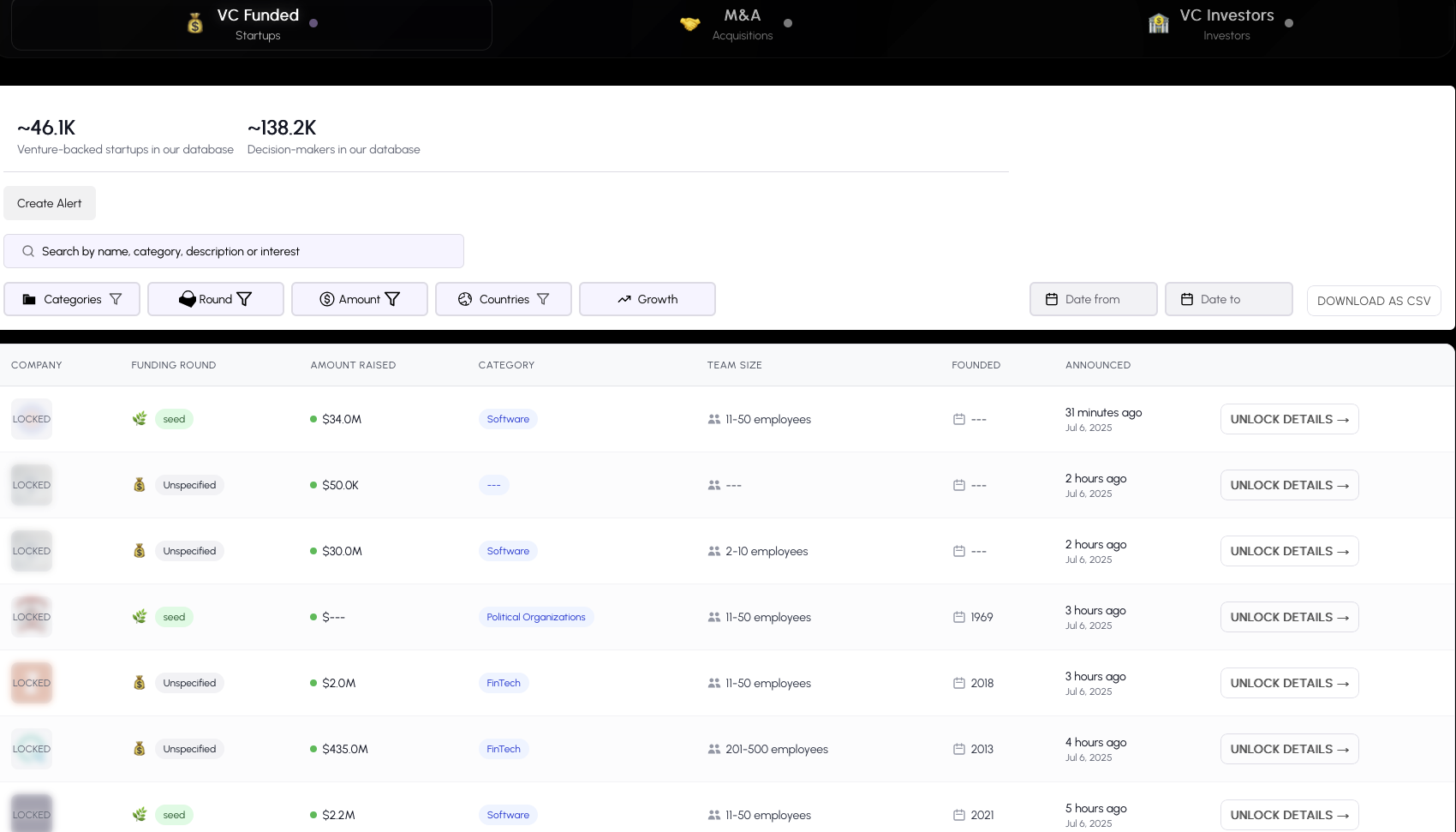1456x832 pixels.
Task: Click the money bag icon next to VC Funded
Action: [195, 23]
